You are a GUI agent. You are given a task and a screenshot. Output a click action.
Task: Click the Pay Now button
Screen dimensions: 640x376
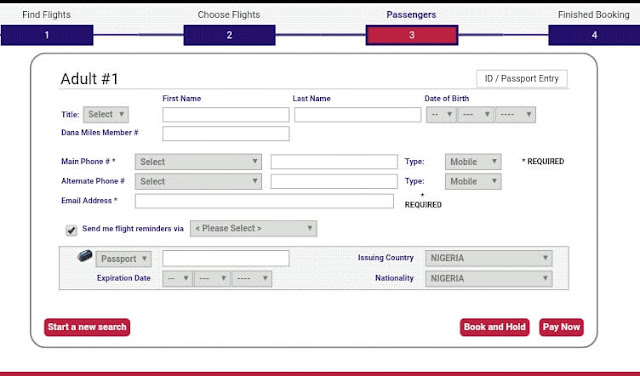561,327
